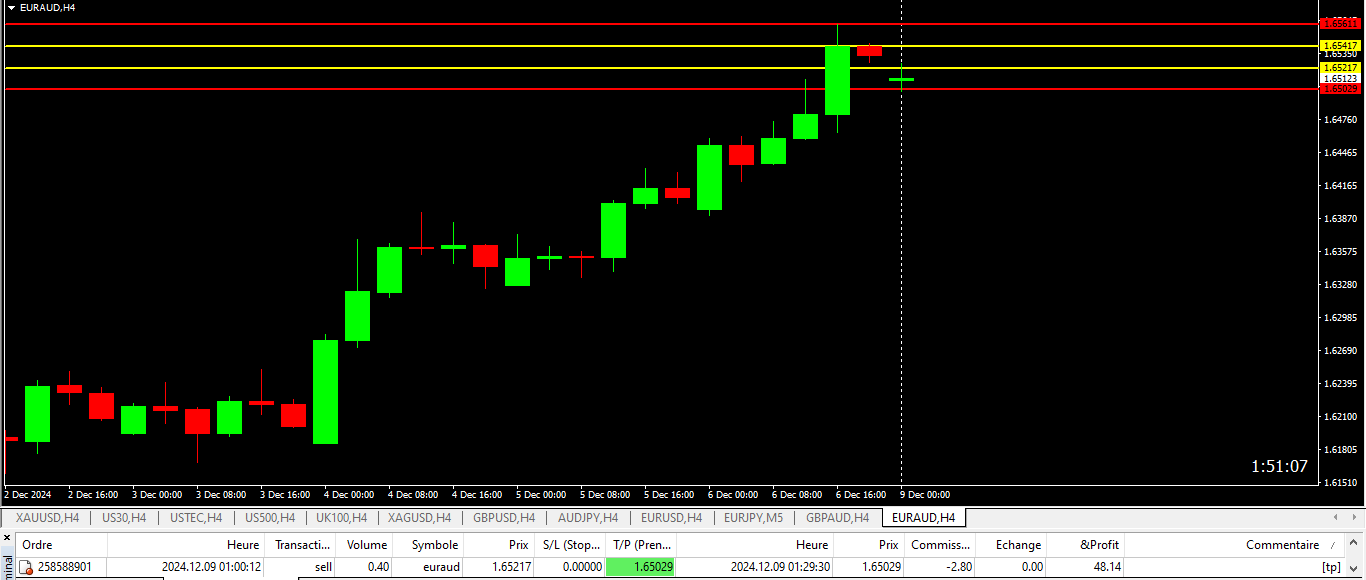Image resolution: width=1366 pixels, height=580 pixels.
Task: Click the S/L (Stop... column header
Action: (x=570, y=545)
